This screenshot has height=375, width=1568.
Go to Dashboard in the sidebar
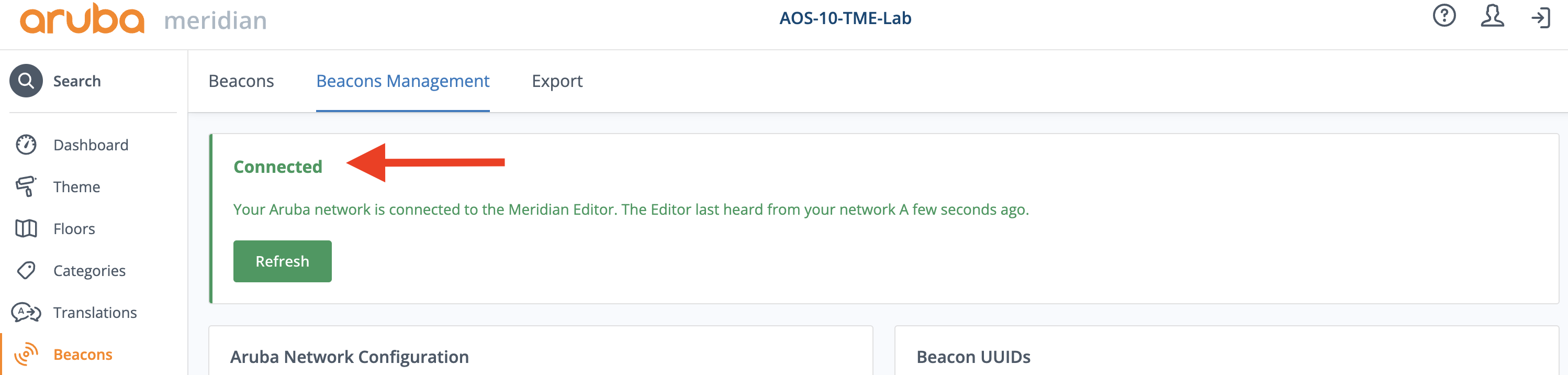point(91,145)
